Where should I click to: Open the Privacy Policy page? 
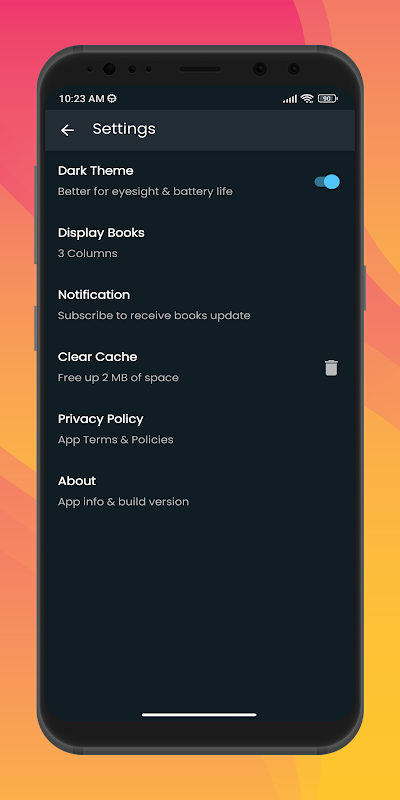click(x=200, y=429)
